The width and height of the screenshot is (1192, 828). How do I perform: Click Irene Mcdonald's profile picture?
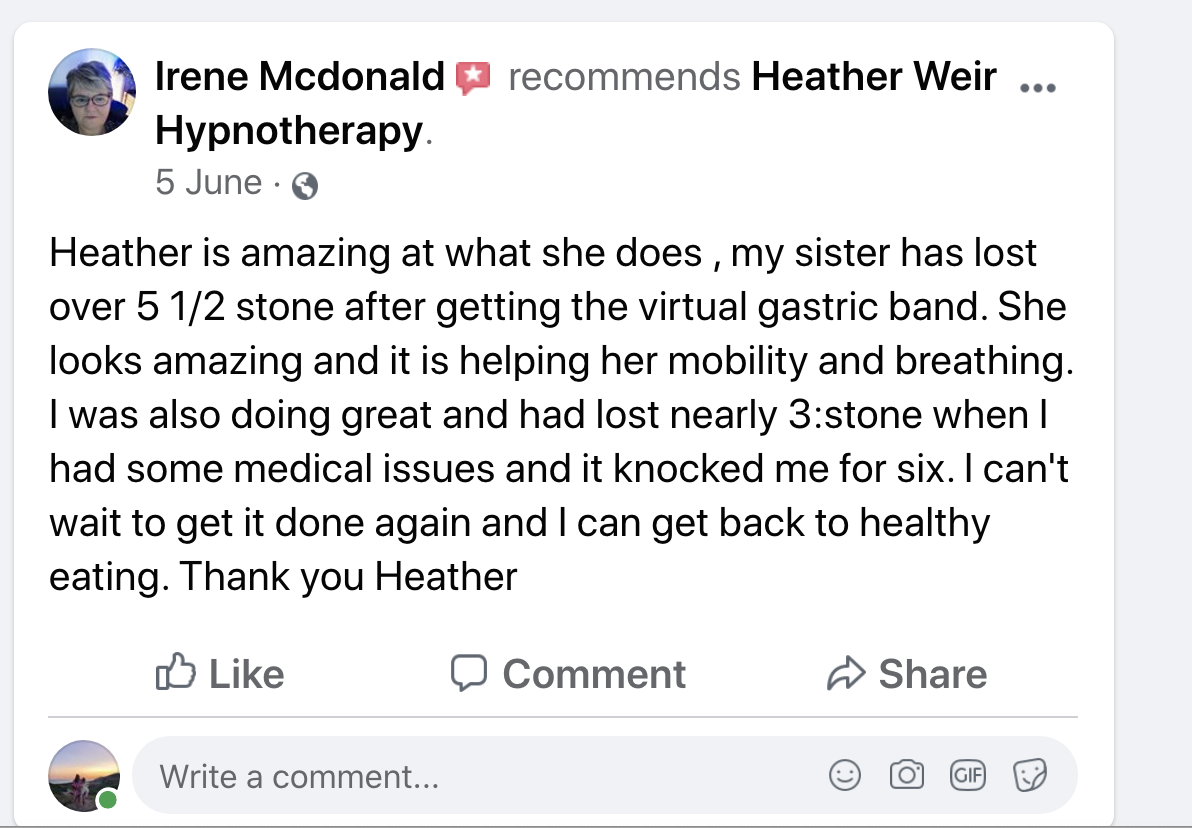(92, 92)
